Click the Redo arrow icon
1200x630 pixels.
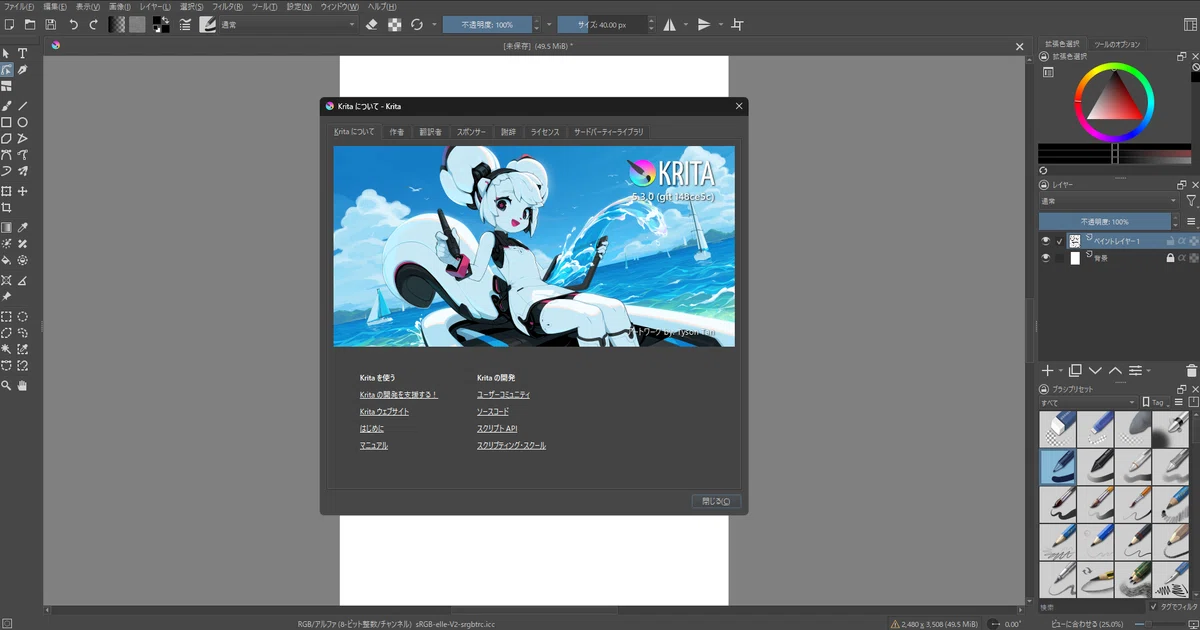(93, 24)
